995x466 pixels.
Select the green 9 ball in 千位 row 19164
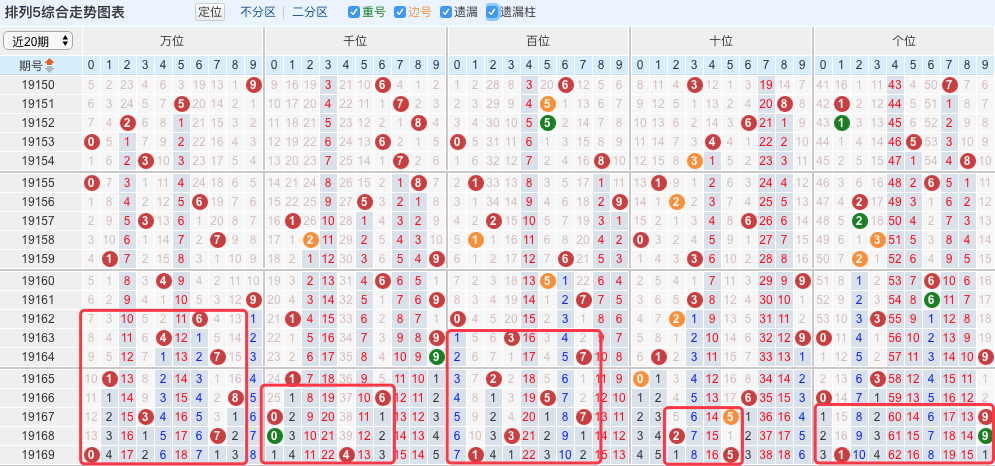point(437,357)
